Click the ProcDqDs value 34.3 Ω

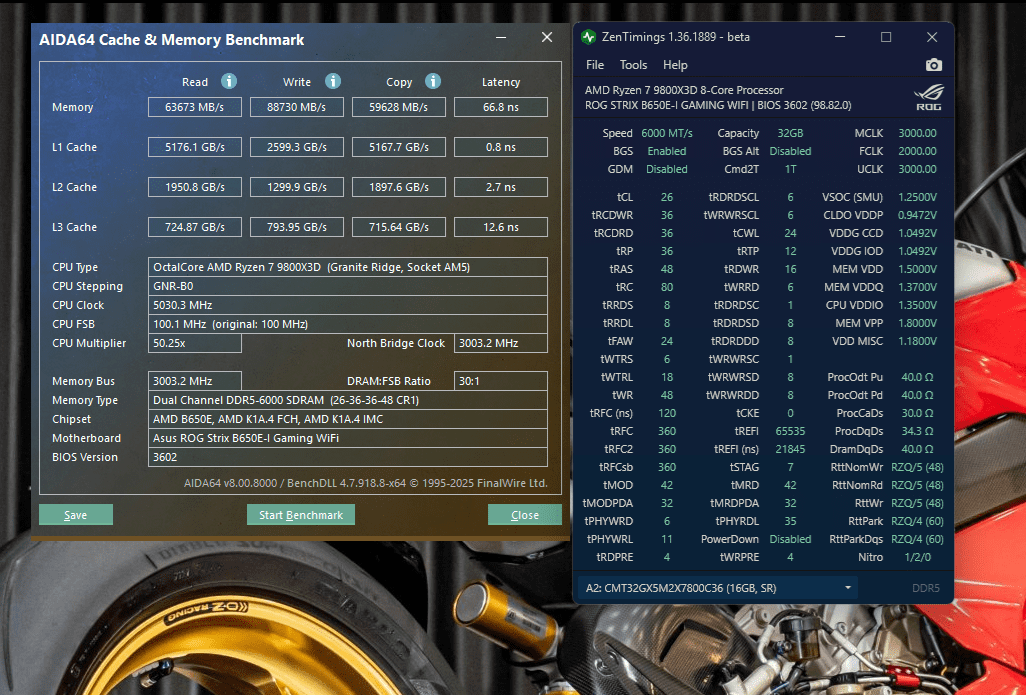[x=917, y=431]
